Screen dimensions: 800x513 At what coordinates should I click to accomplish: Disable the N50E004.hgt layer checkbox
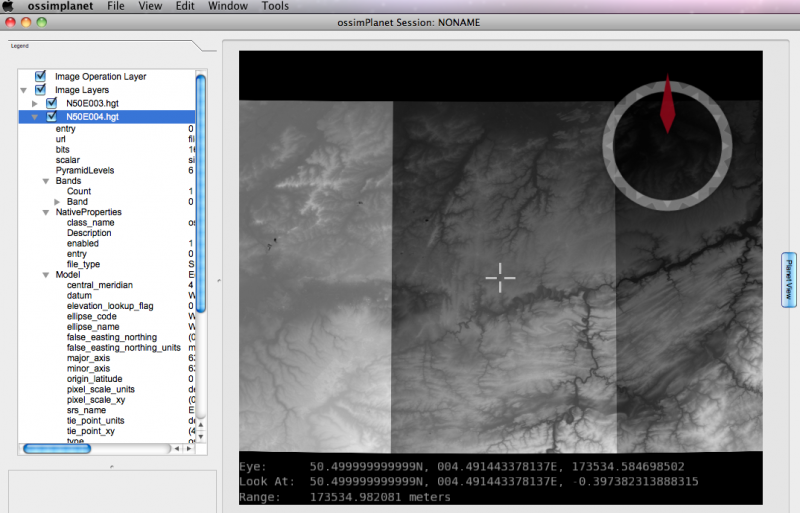coord(51,116)
